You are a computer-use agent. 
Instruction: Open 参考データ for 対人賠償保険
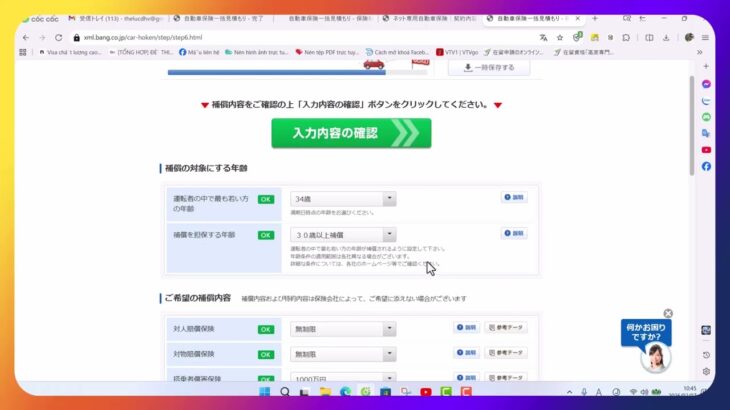505,327
